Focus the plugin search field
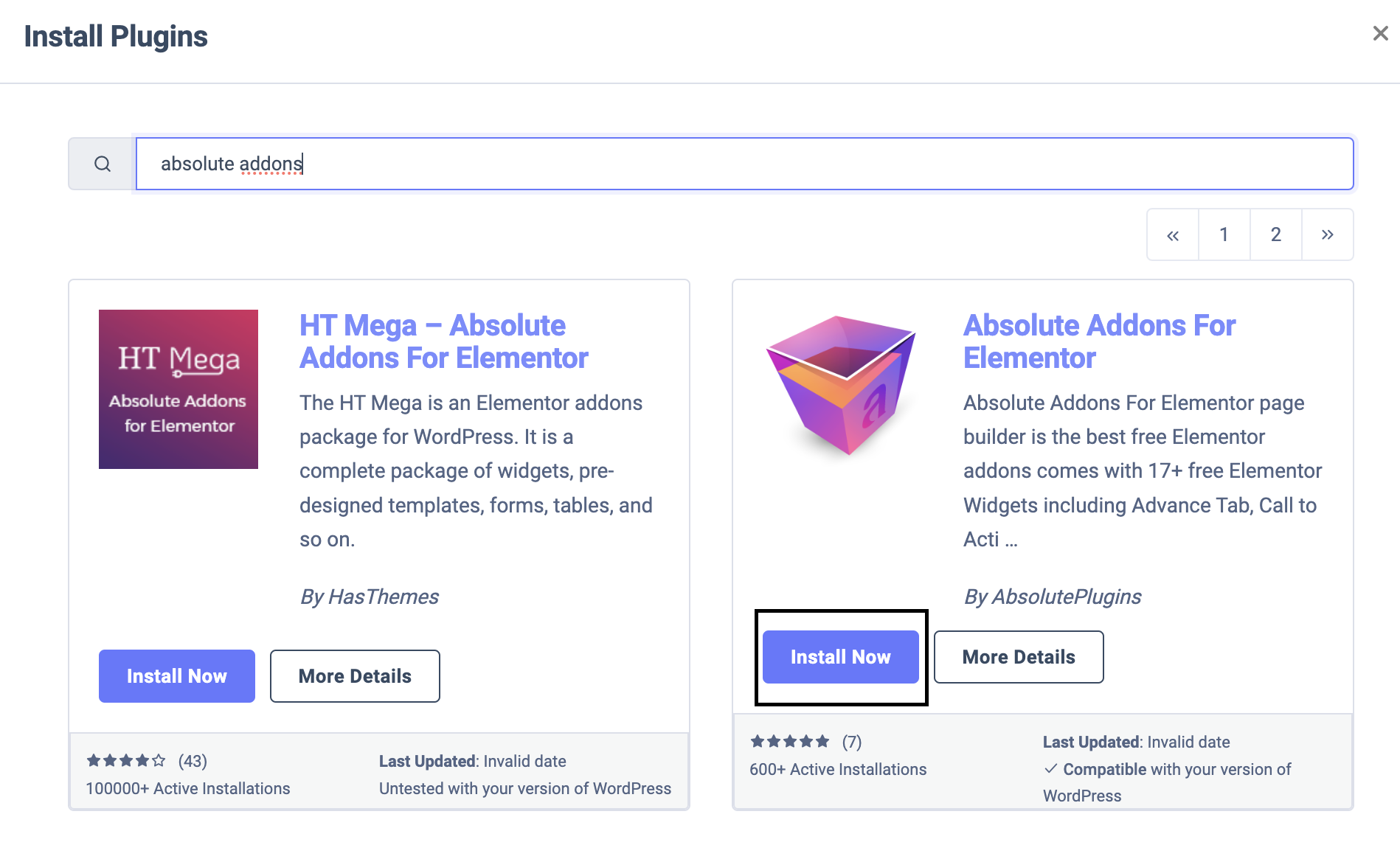Viewport: 1400px width, 845px height. (x=745, y=164)
